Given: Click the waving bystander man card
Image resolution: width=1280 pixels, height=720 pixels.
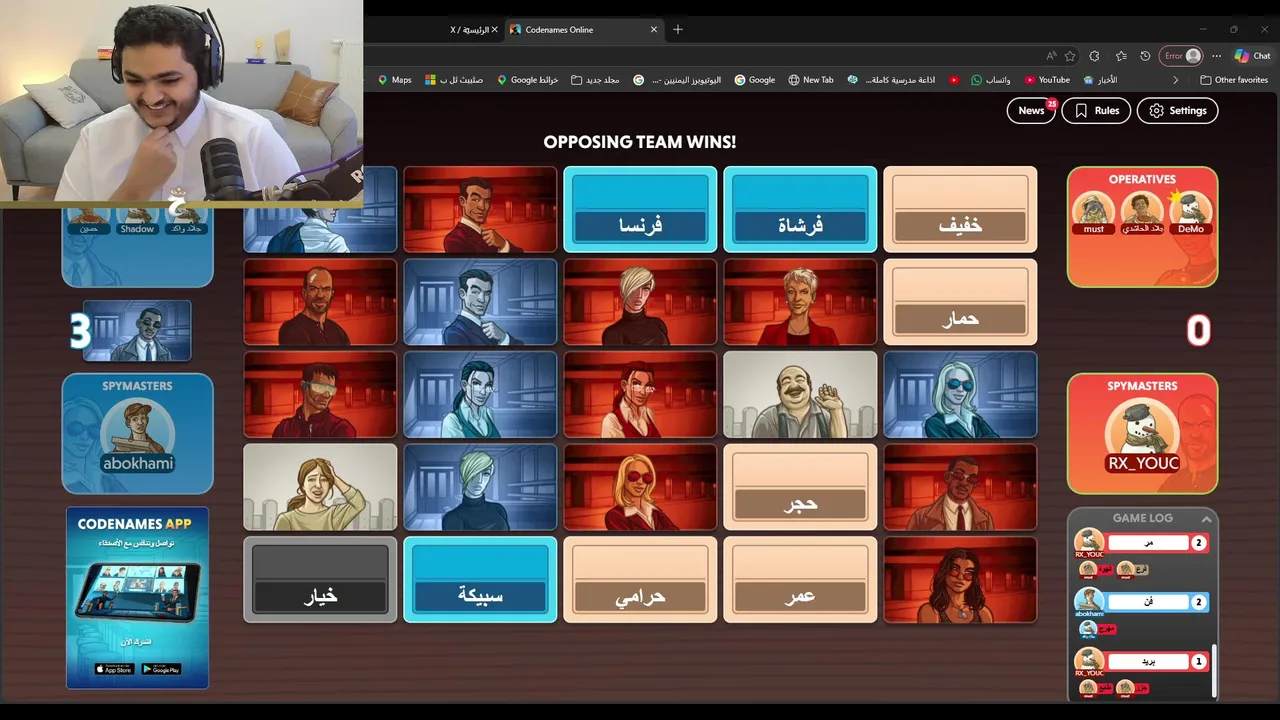Looking at the screenshot, I should 800,395.
